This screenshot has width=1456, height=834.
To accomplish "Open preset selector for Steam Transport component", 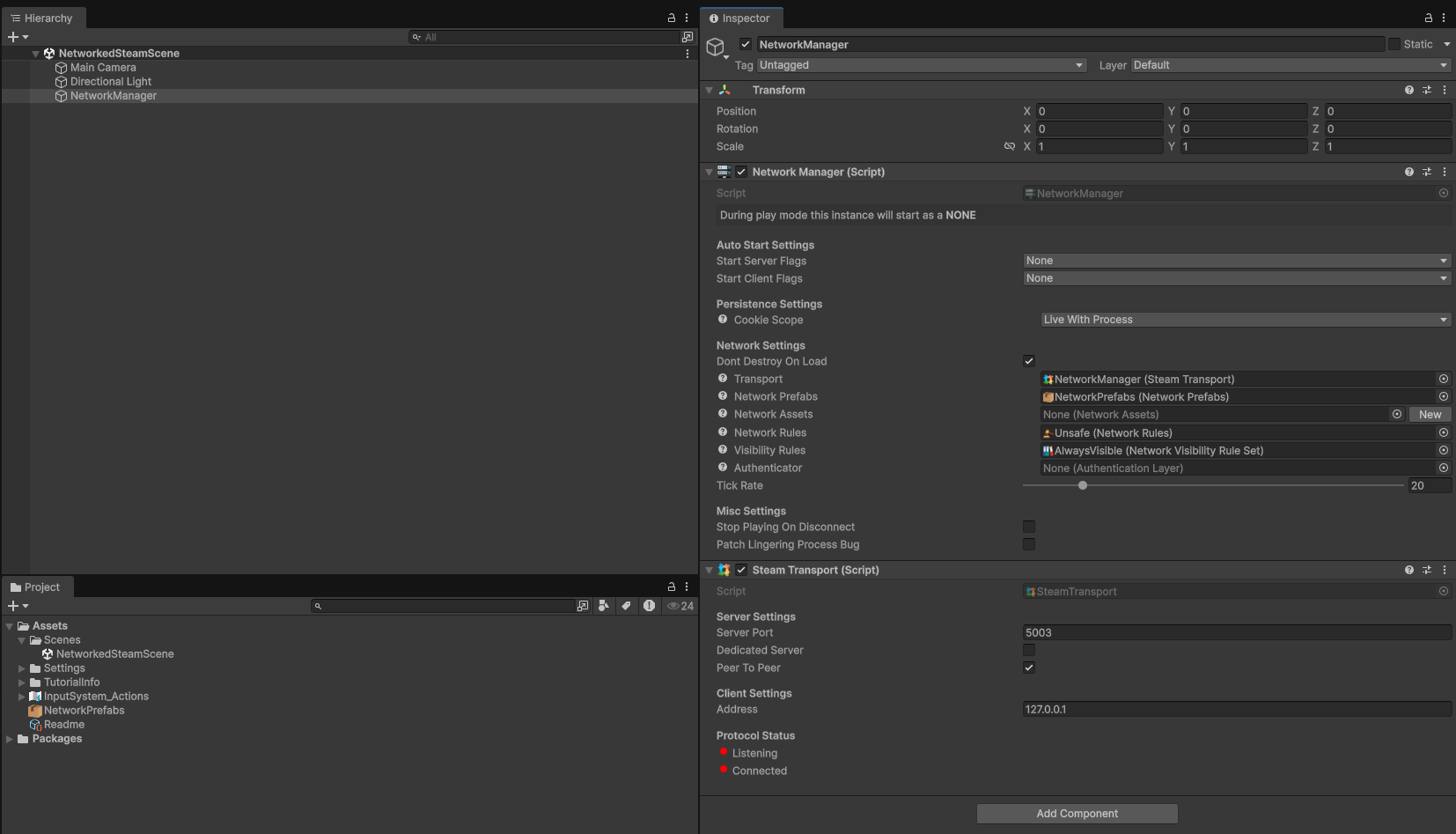I will click(x=1427, y=570).
